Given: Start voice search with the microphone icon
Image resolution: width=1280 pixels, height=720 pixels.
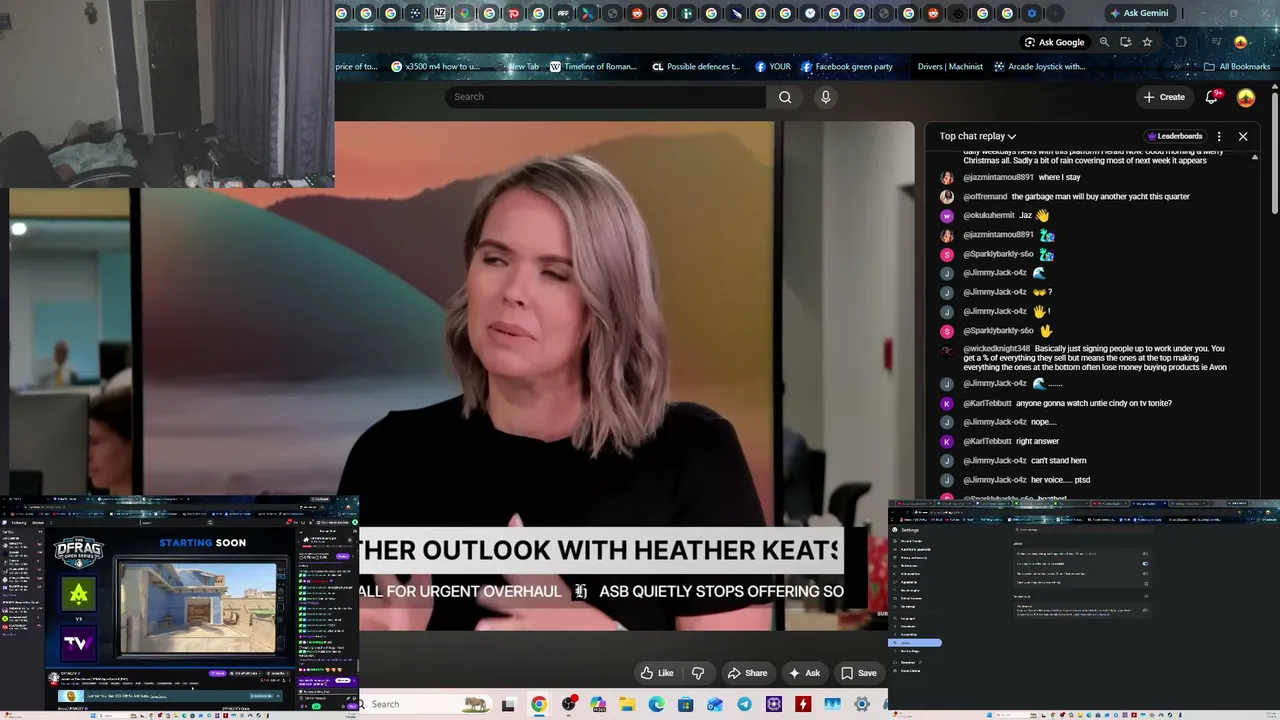Looking at the screenshot, I should click(x=825, y=97).
